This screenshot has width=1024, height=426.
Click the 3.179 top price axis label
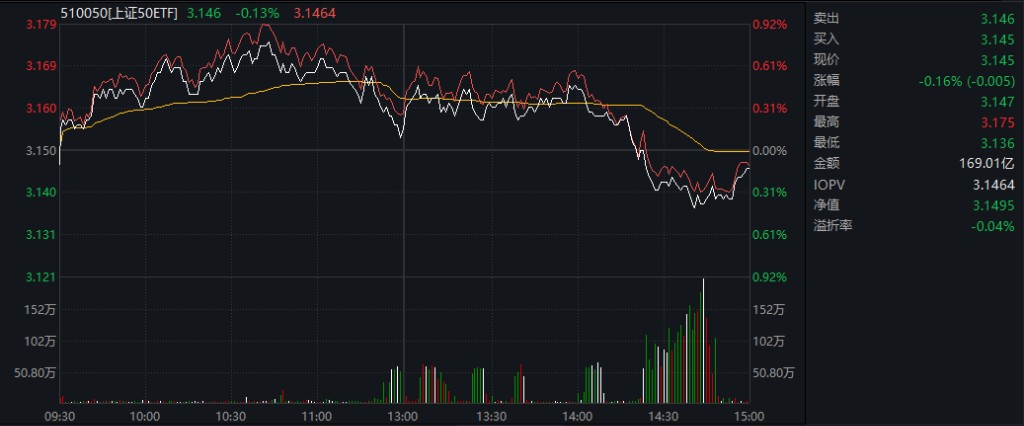[x=41, y=24]
